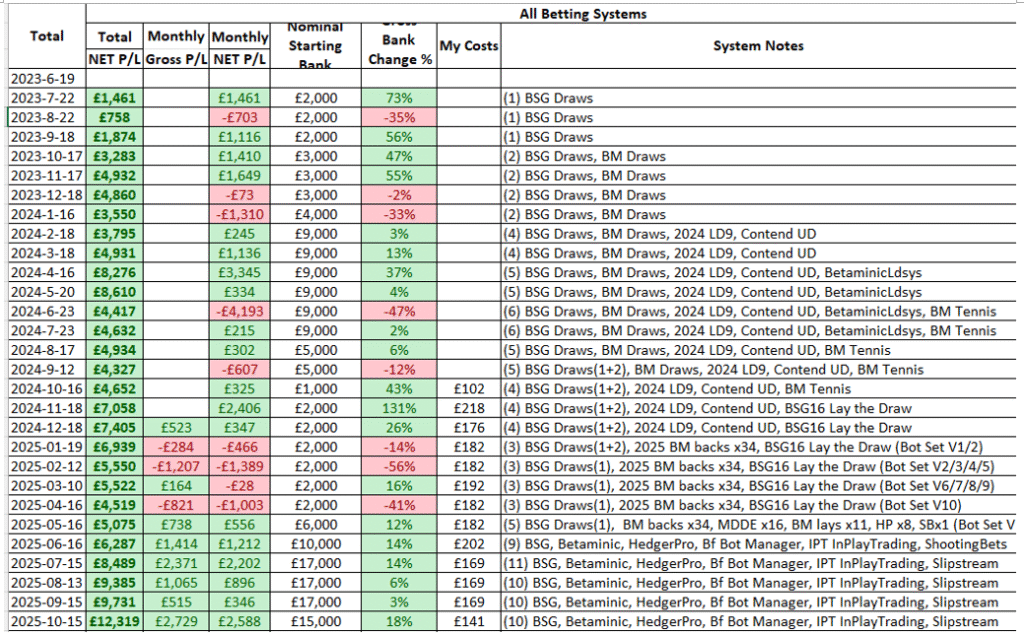Viewport: 1024px width, 635px height.
Task: Click the £10,000 nominal starting bank cell
Action: [x=314, y=544]
